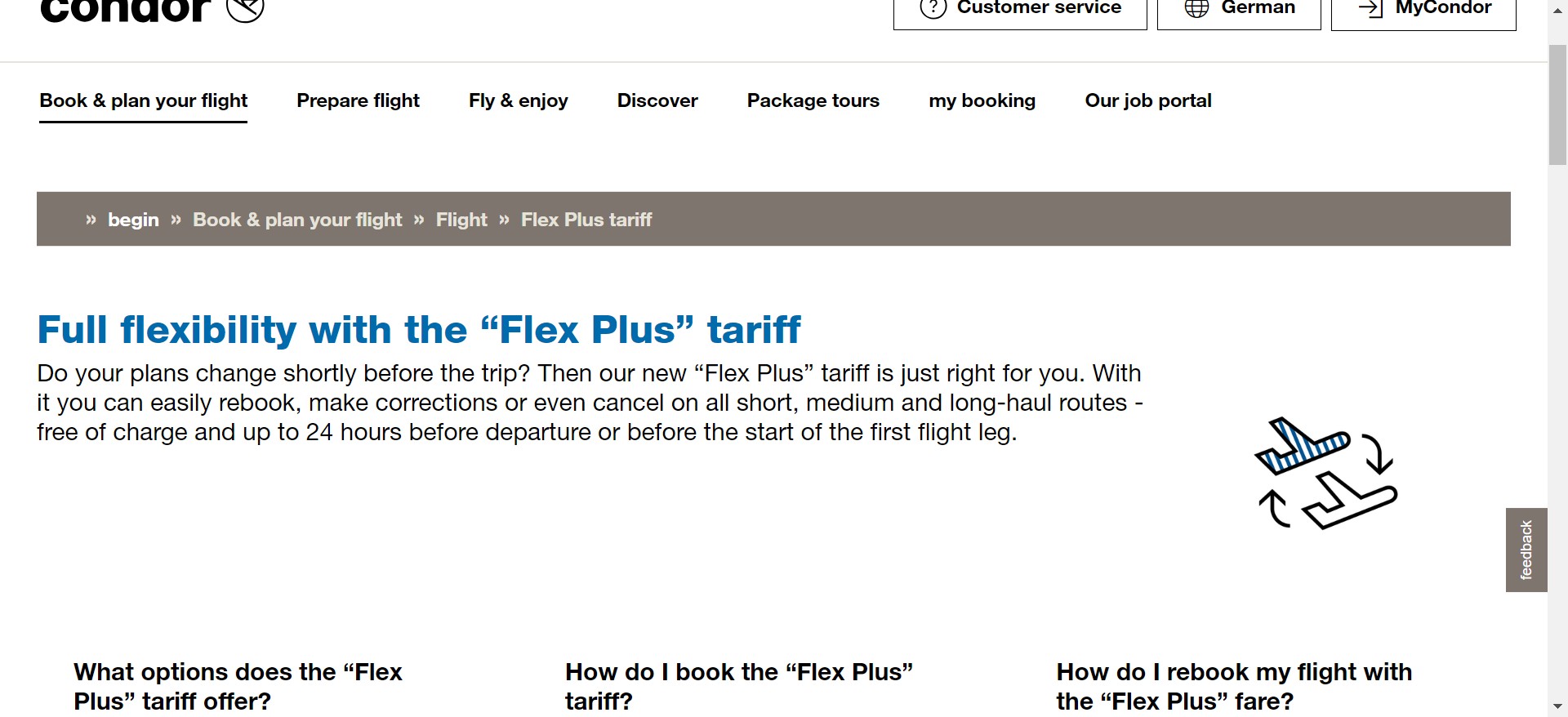This screenshot has width=1568, height=717.
Task: Open the Prepare flight menu
Action: tap(358, 100)
